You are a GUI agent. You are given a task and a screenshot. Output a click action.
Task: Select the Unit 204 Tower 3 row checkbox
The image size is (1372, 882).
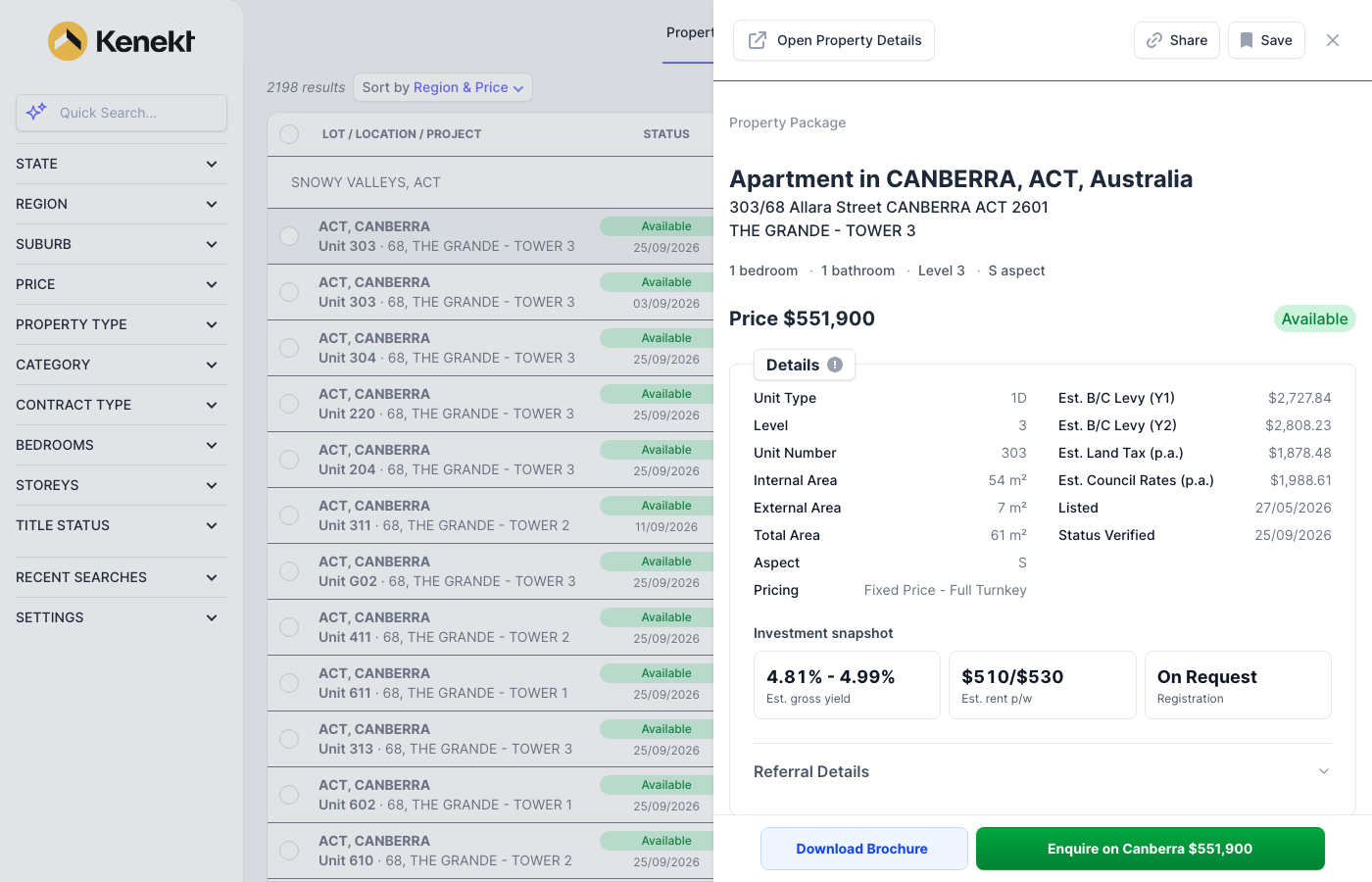[x=289, y=460]
